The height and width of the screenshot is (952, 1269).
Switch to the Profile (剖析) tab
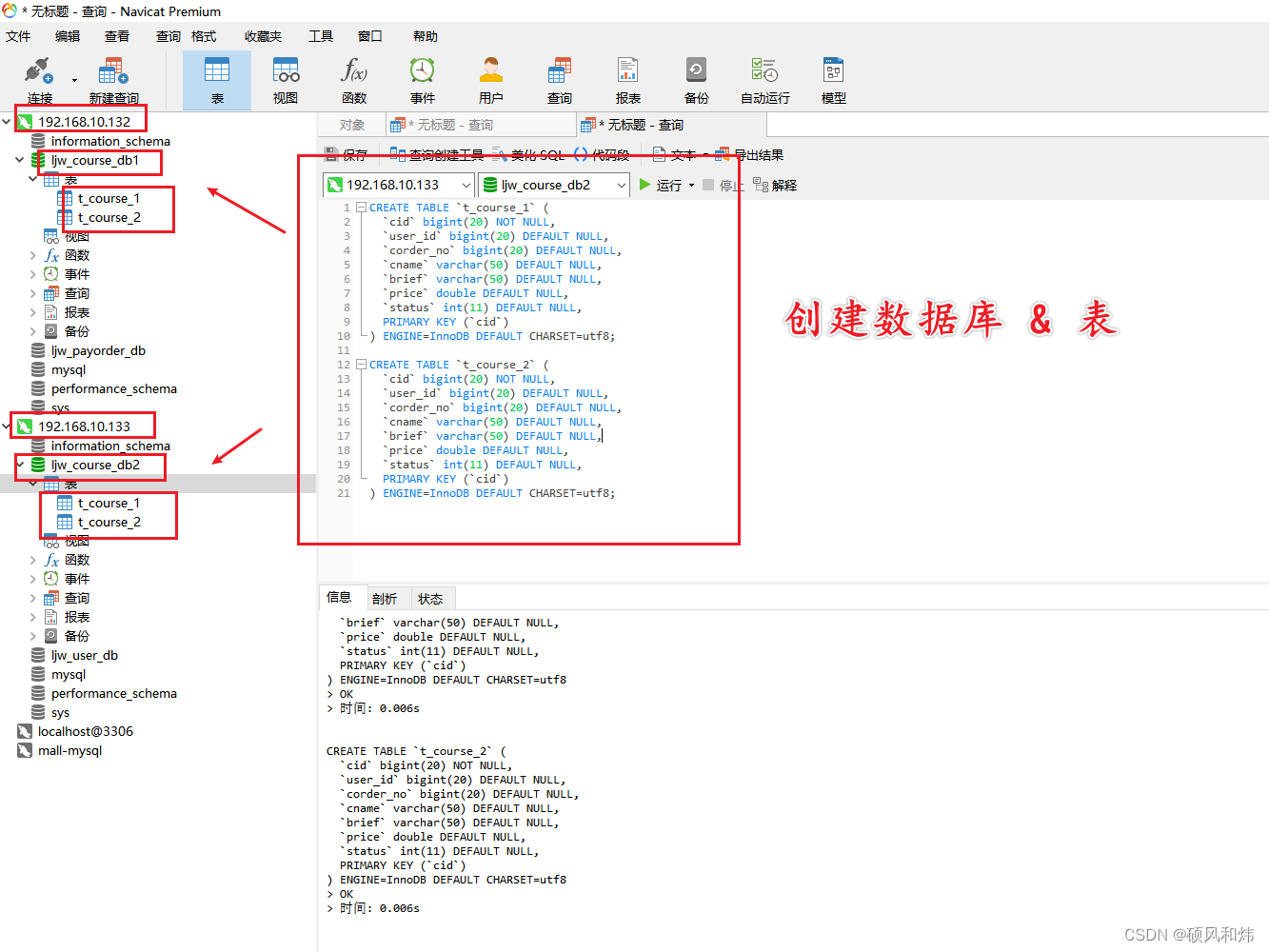coord(385,599)
